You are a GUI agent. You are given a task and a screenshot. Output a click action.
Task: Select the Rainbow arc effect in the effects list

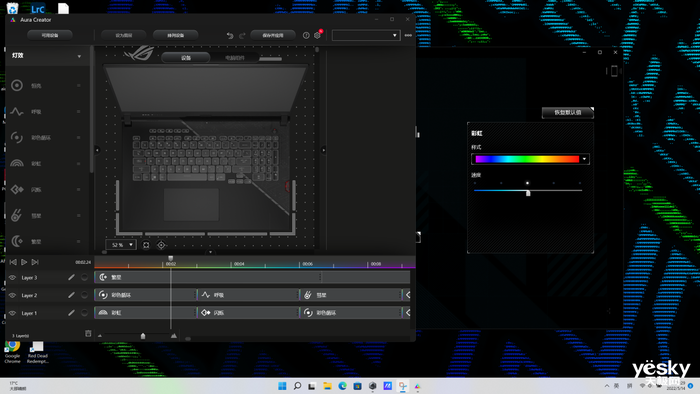(x=17, y=163)
